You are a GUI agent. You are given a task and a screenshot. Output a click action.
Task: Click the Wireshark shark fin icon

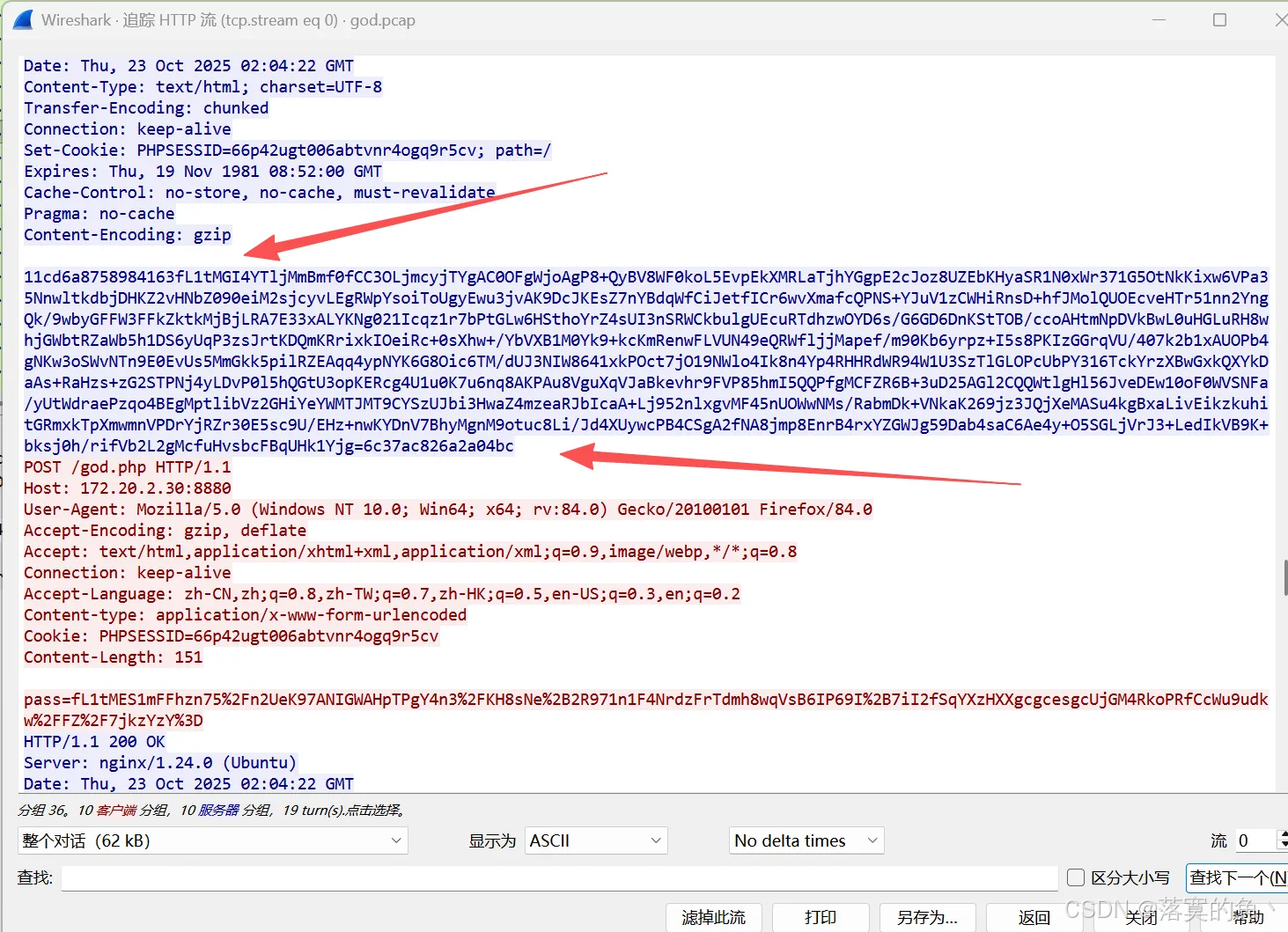23,19
